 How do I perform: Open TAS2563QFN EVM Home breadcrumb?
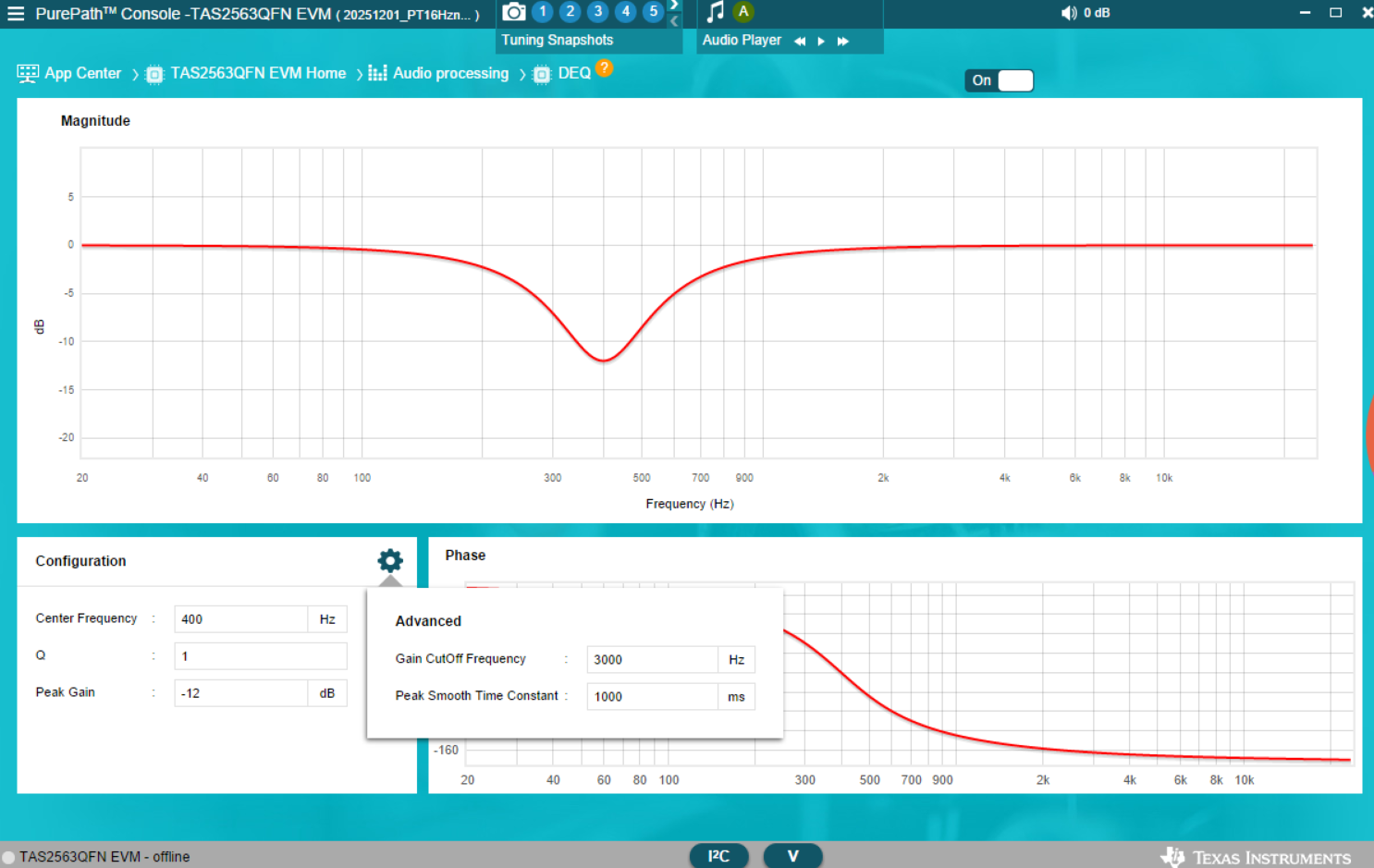click(x=258, y=73)
